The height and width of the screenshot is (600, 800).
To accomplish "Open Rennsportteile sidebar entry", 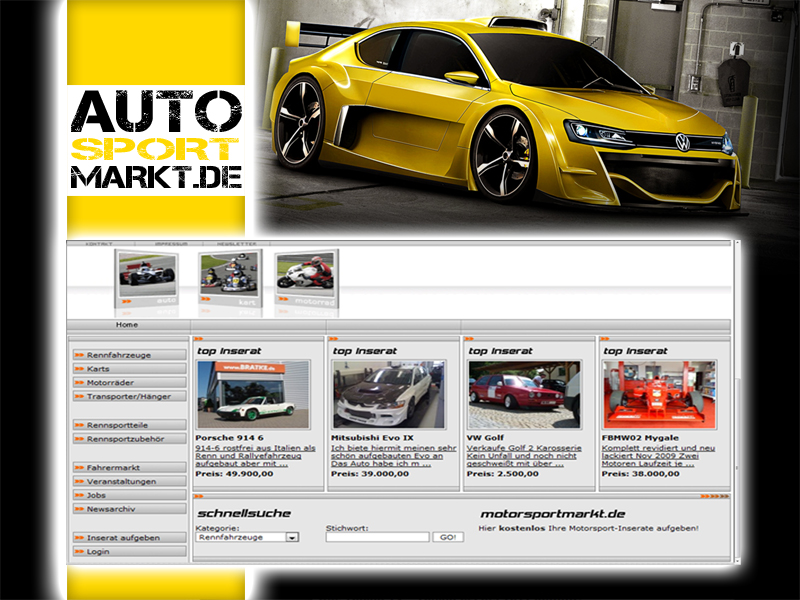I will click(130, 424).
